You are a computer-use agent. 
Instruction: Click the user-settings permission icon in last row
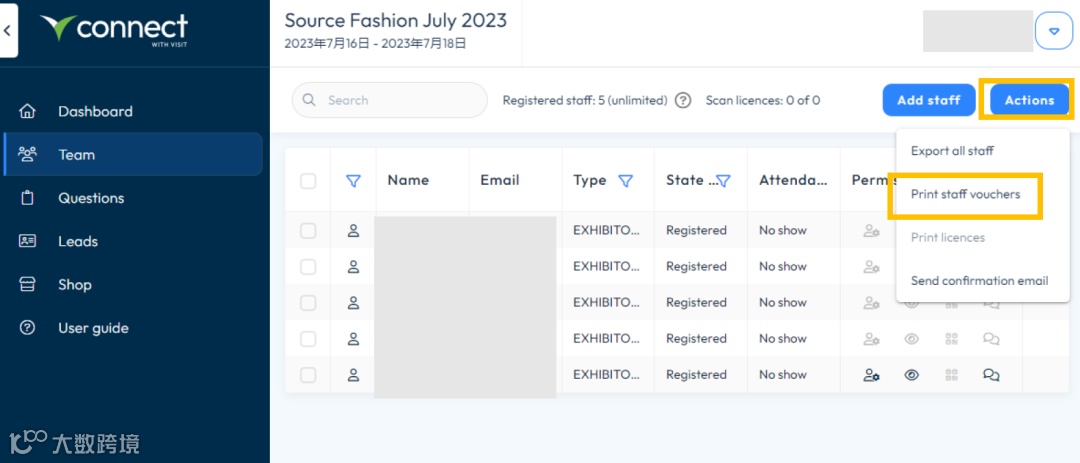(x=871, y=375)
